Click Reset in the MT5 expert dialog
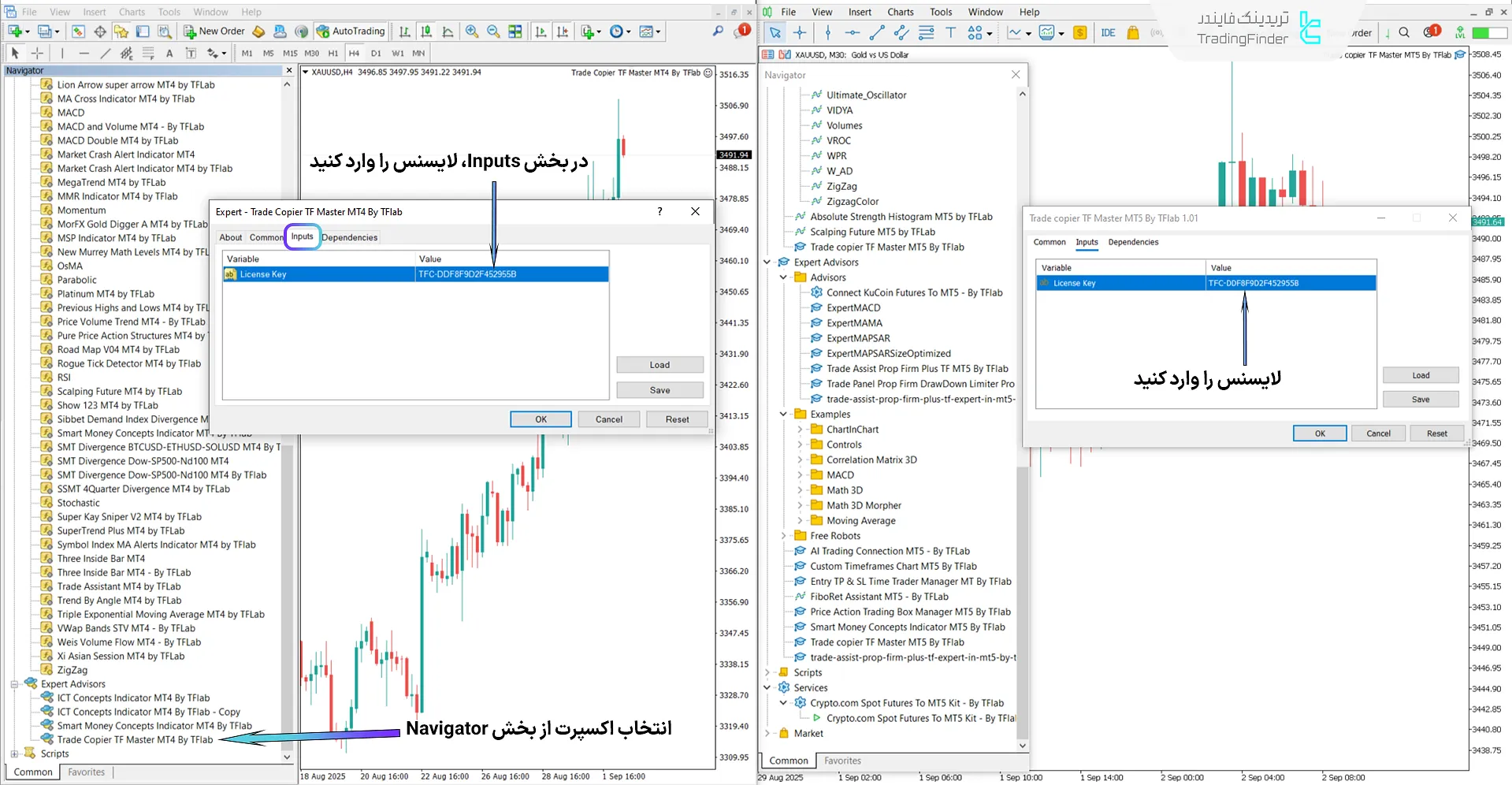This screenshot has width=1512, height=785. [x=1436, y=433]
